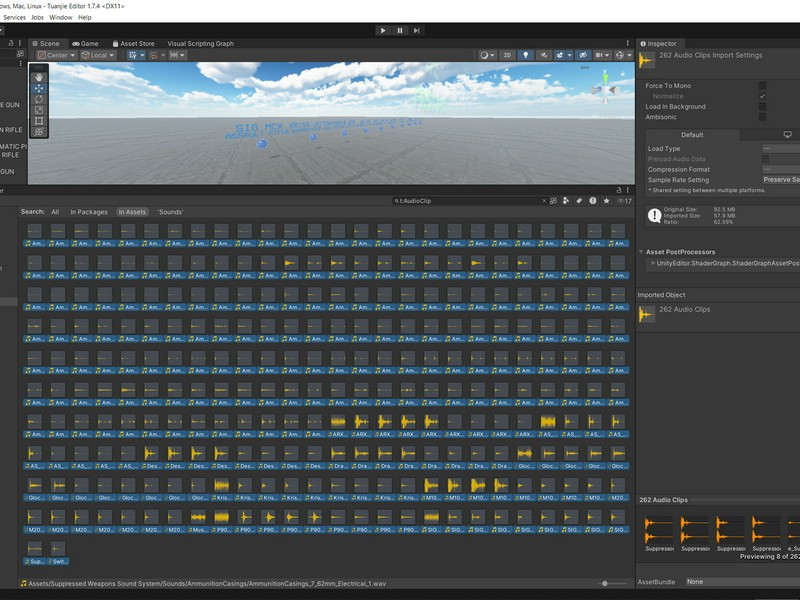Open the scene effects dropdown arrow

click(569, 55)
